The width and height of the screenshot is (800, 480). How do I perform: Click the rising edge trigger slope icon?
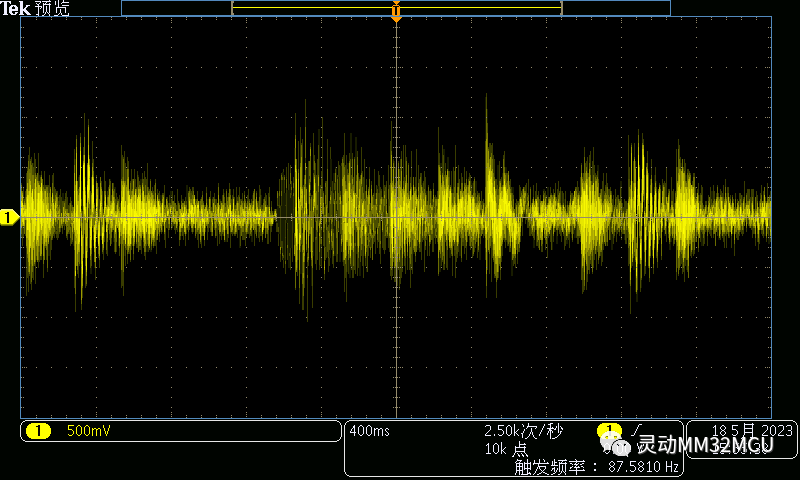point(636,431)
